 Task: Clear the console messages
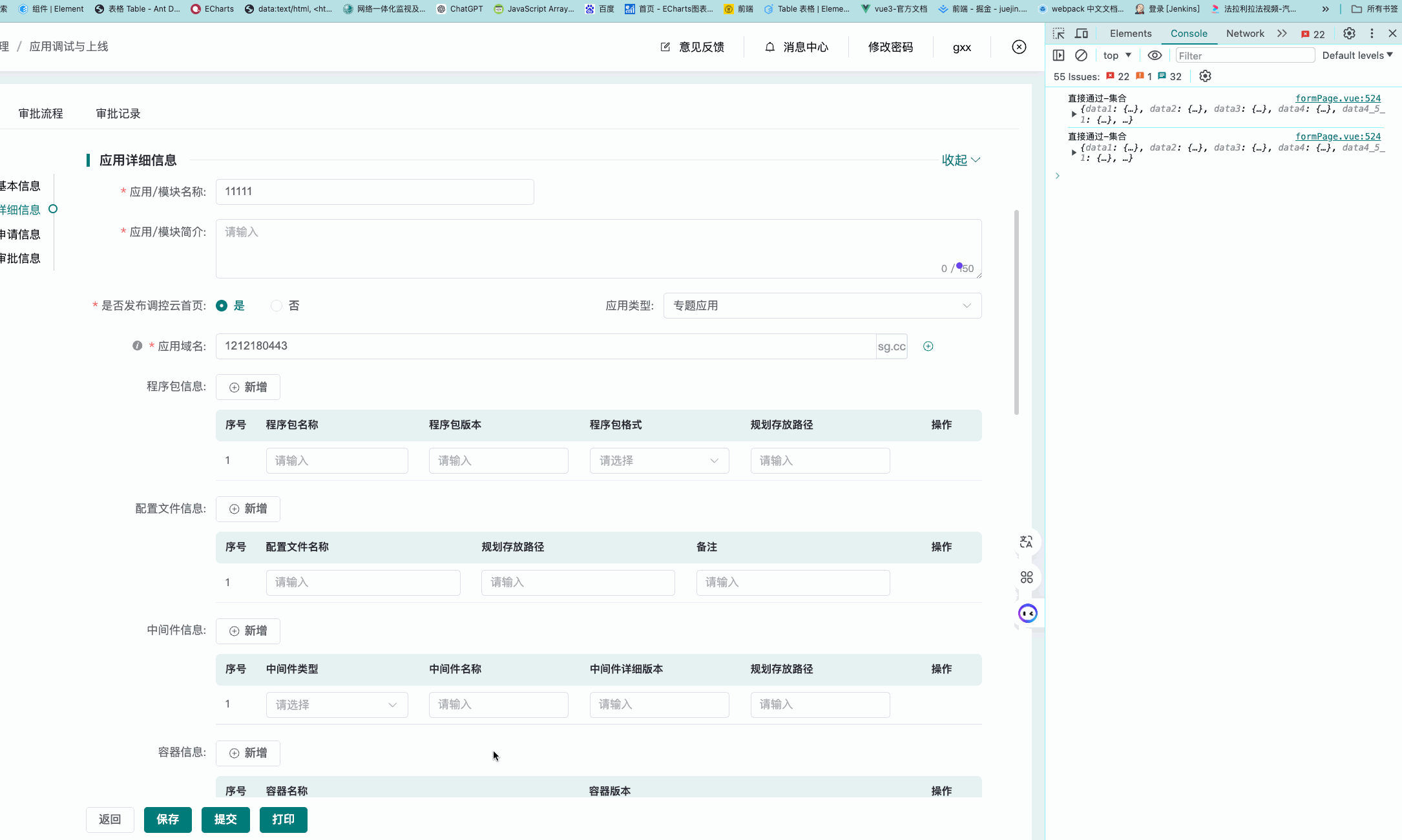point(1082,55)
